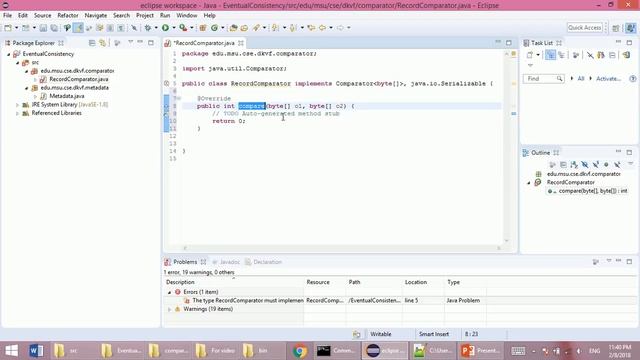Expand the Warnings (19 items) group
This screenshot has width=640, height=360.
tap(170, 309)
